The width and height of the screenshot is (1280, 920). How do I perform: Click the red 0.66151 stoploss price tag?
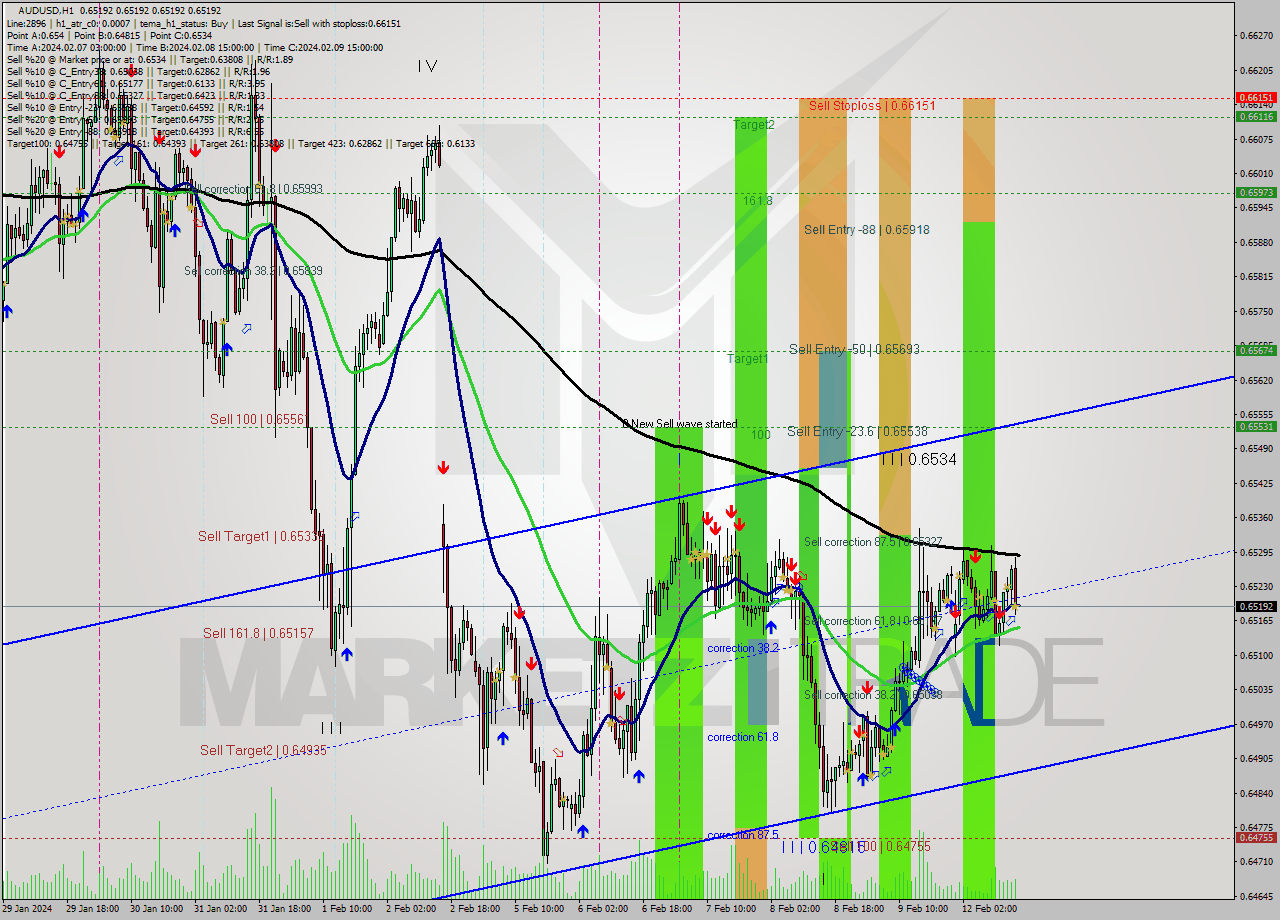[1256, 98]
